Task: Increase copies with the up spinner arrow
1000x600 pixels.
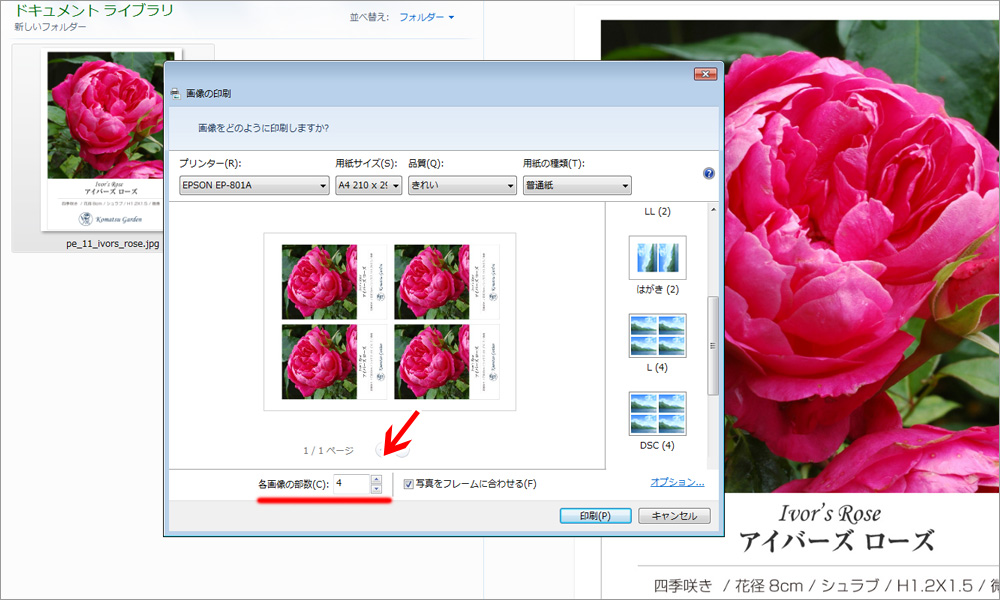Action: pyautogui.click(x=376, y=479)
